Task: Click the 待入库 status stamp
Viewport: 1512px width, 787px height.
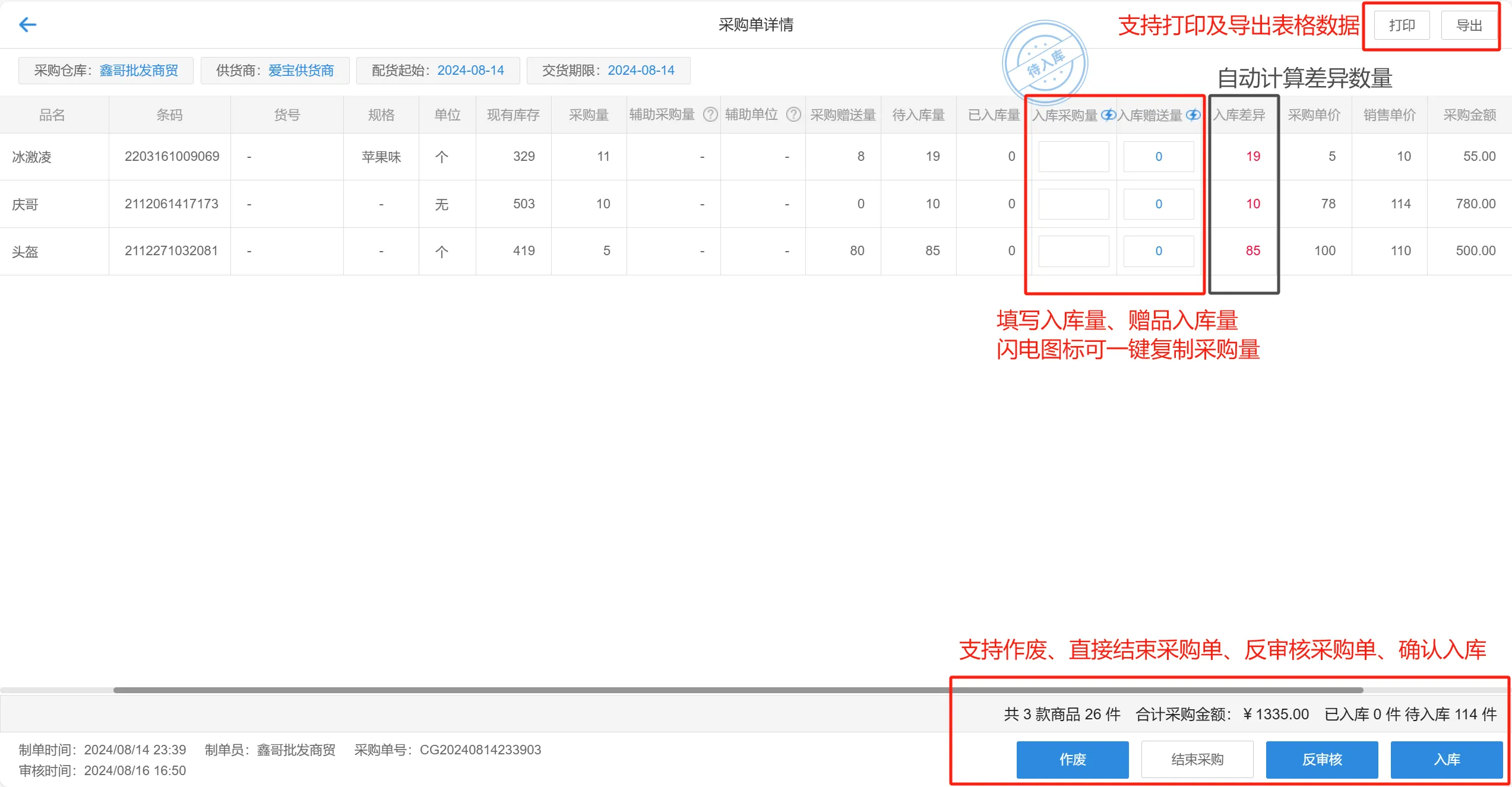Action: 1045,64
